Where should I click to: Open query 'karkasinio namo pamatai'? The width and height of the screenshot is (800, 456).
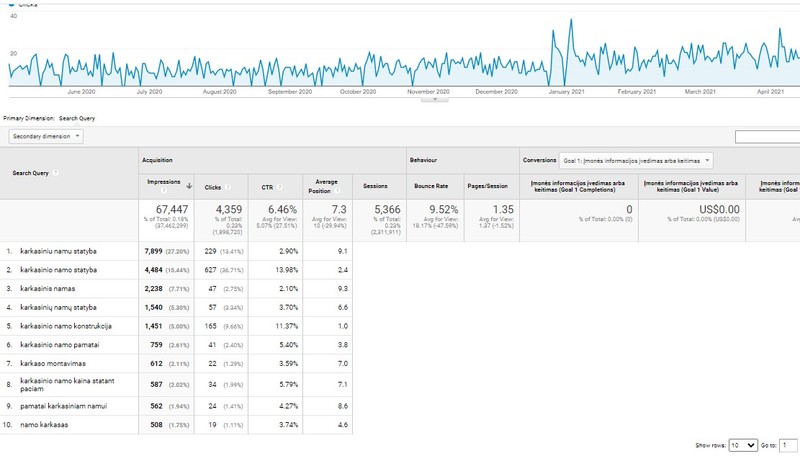coord(60,345)
